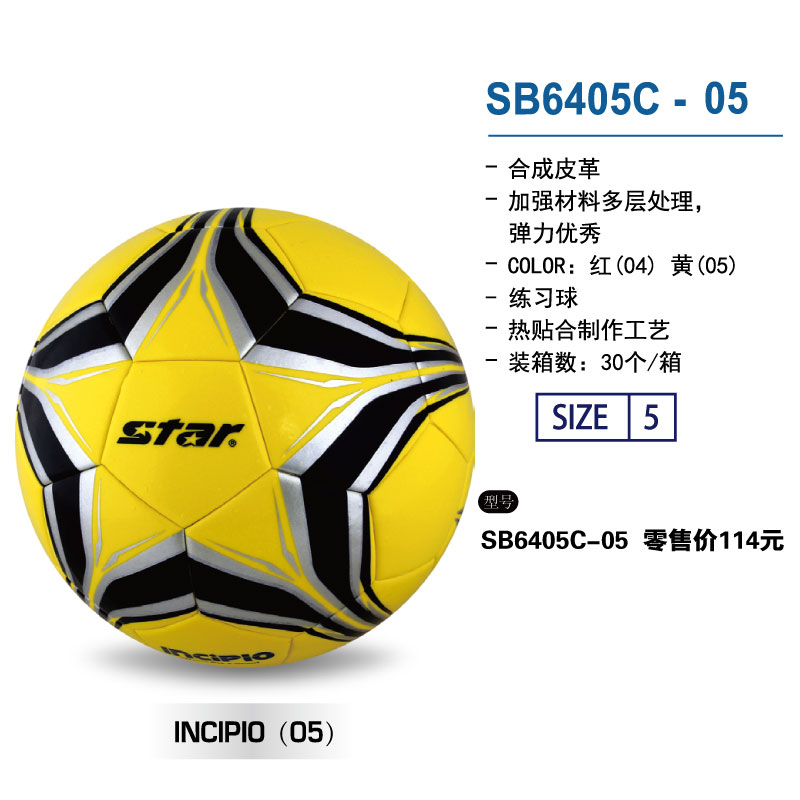
Task: Click the INCIPIO text printed on ball
Action: tap(218, 654)
